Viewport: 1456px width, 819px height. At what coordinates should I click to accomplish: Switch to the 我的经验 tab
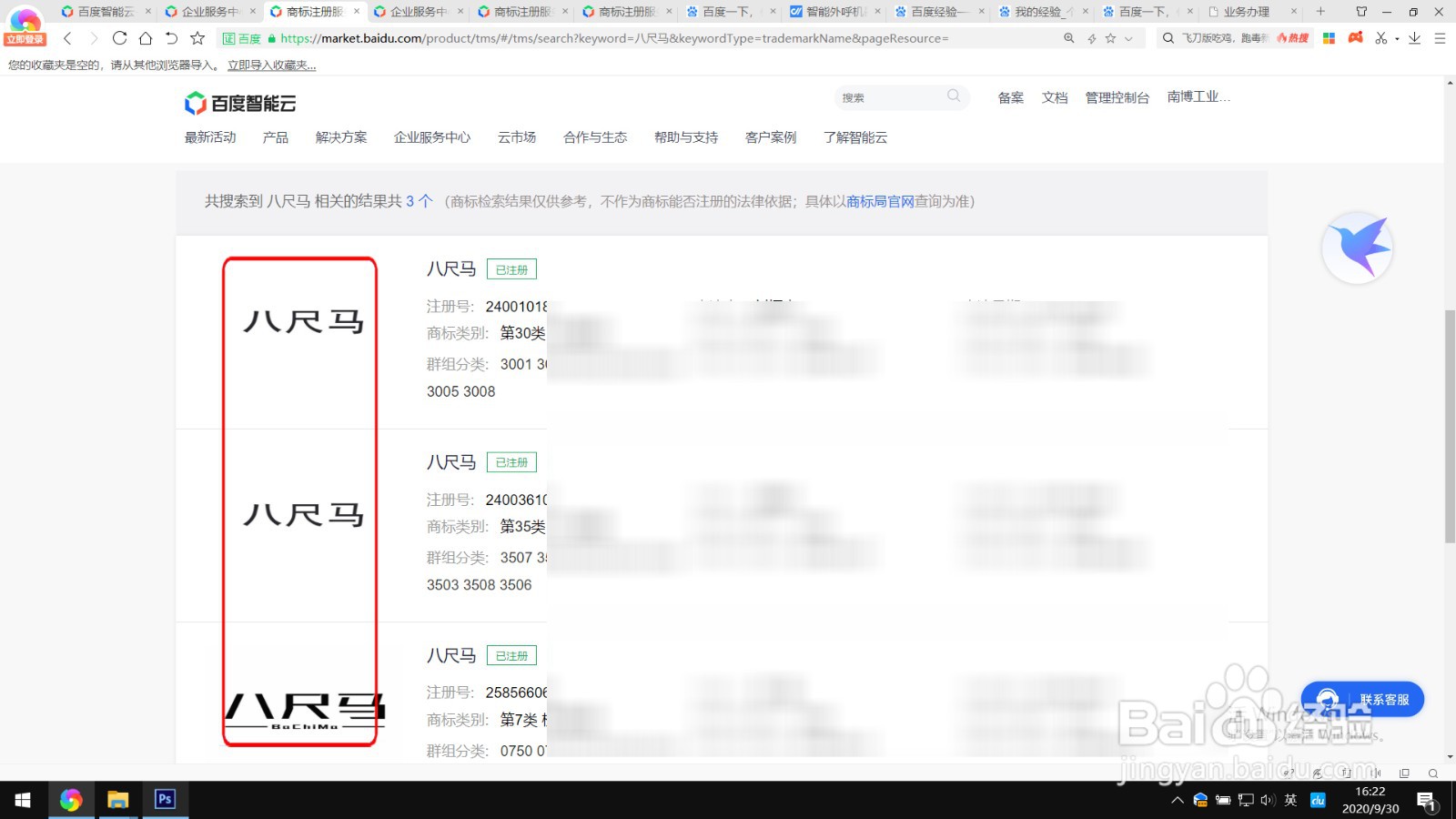pos(1042,12)
